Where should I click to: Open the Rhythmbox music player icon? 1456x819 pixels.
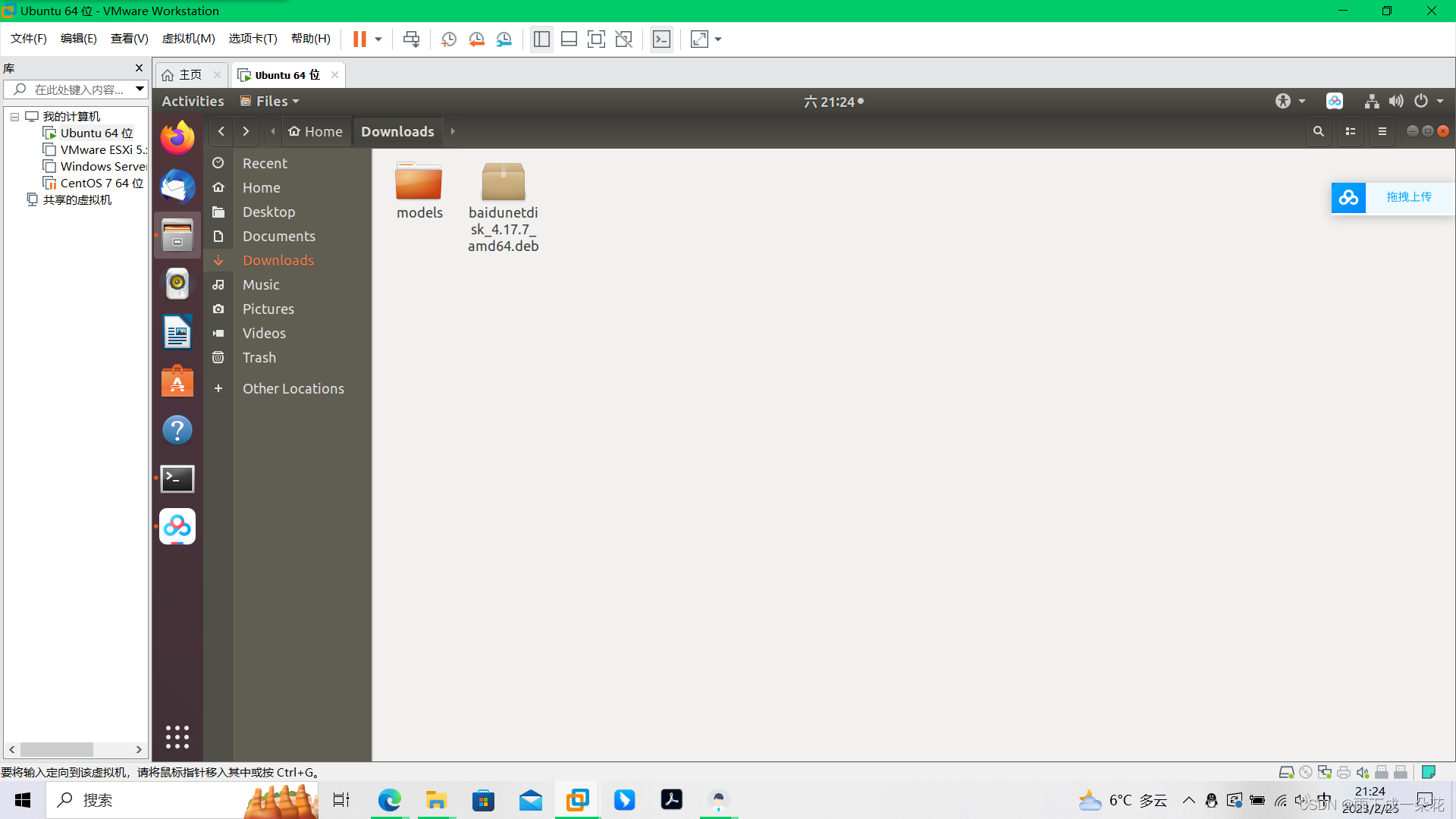tap(177, 284)
